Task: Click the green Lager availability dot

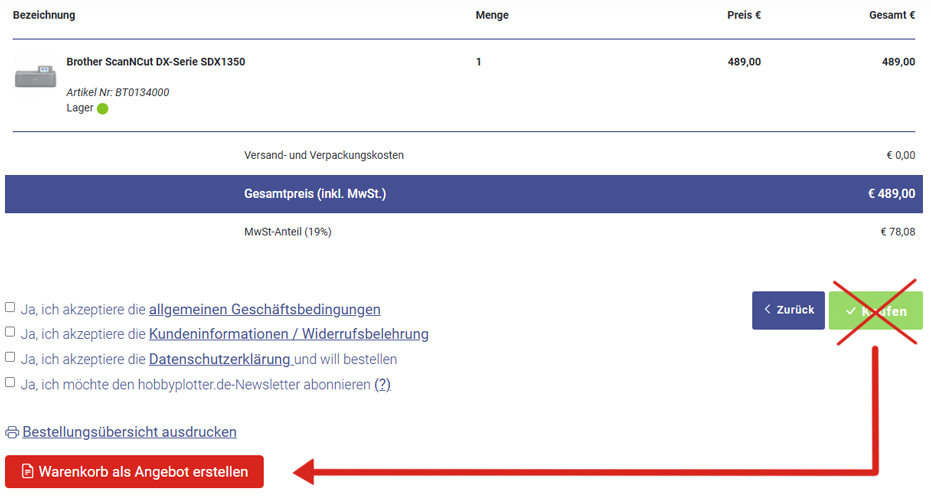Action: (x=103, y=109)
